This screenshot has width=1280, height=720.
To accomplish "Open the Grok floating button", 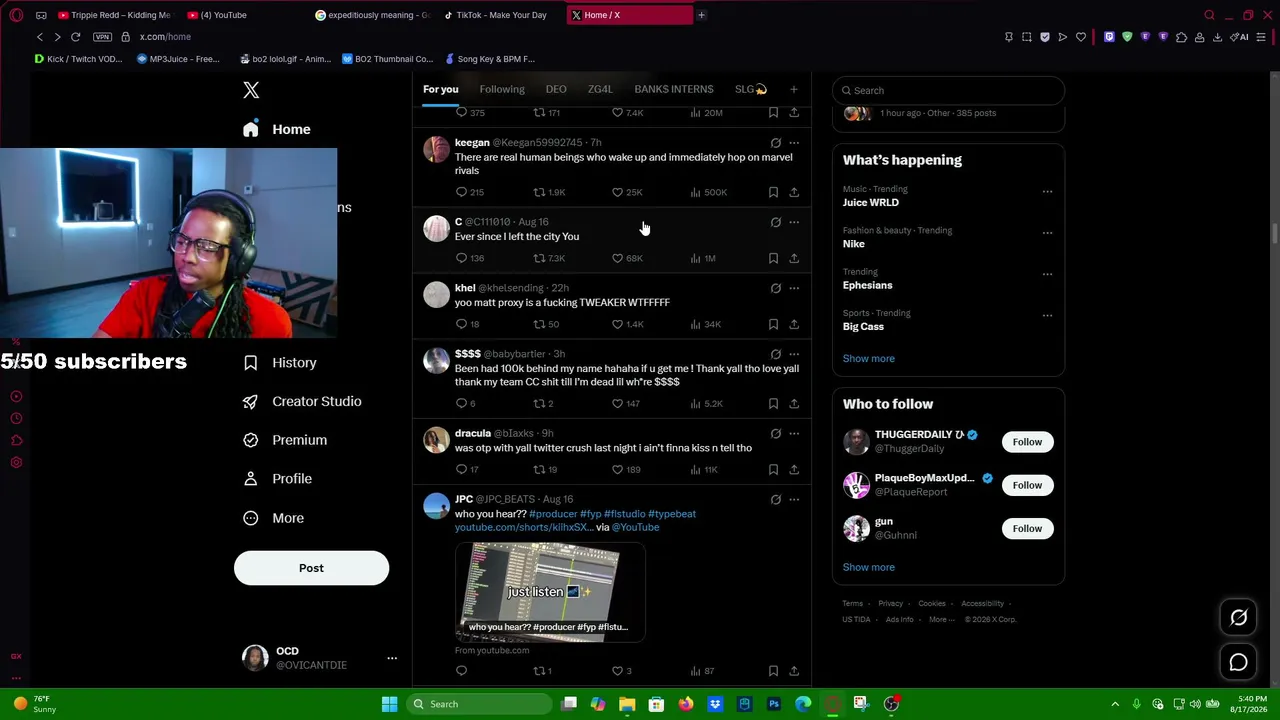I will coord(1238,618).
